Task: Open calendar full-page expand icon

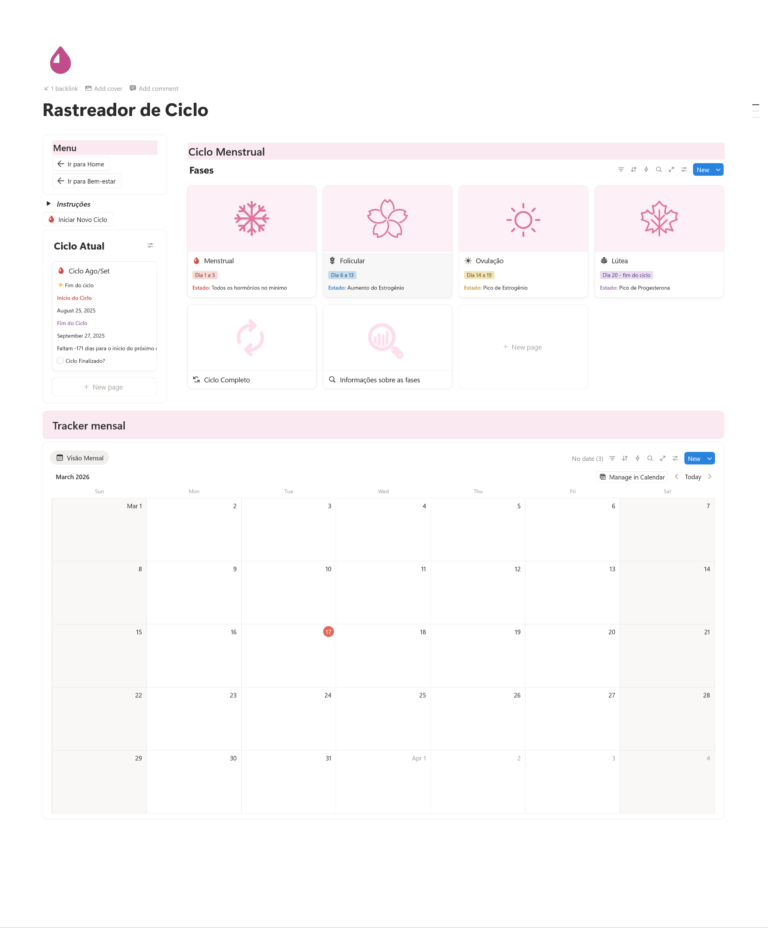Action: 661,458
